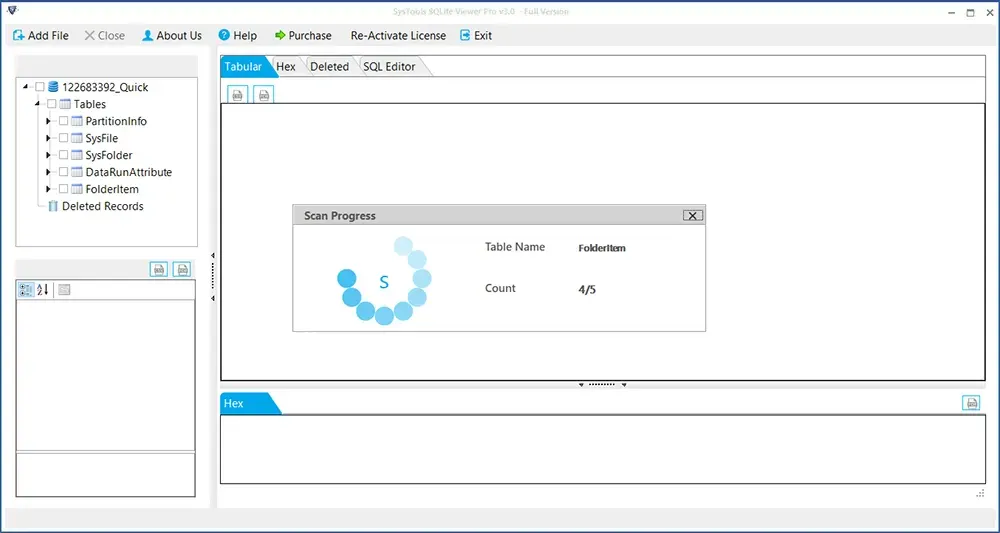
Task: Click Exit in the toolbar
Action: click(x=476, y=36)
